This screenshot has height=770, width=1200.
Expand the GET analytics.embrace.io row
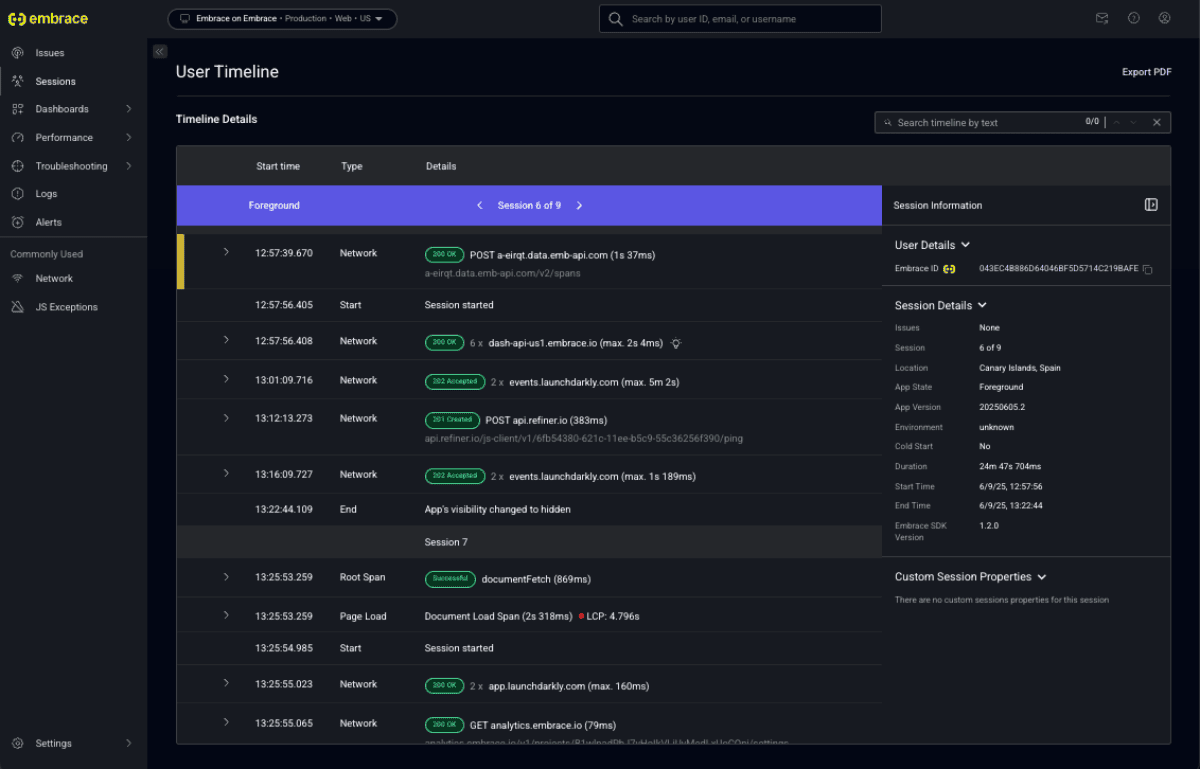(x=226, y=722)
